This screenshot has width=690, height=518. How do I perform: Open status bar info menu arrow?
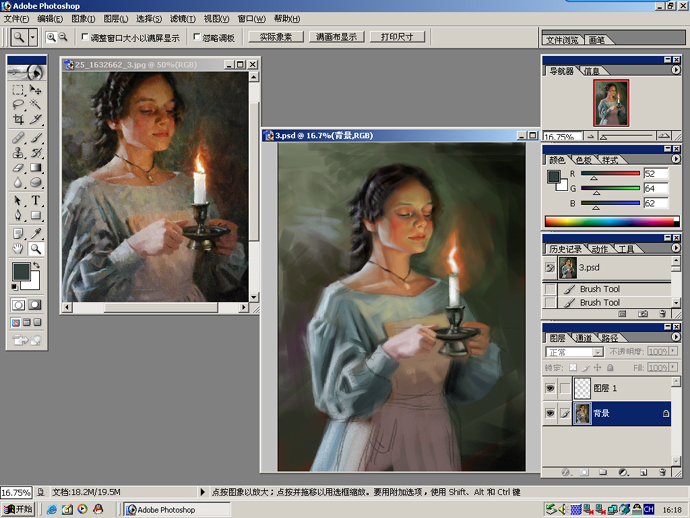pyautogui.click(x=202, y=492)
